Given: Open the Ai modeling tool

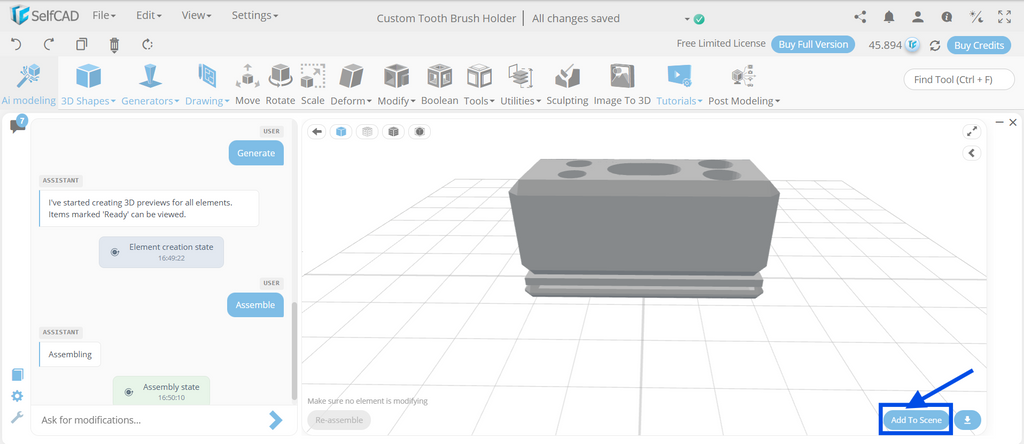Looking at the screenshot, I should (x=29, y=85).
